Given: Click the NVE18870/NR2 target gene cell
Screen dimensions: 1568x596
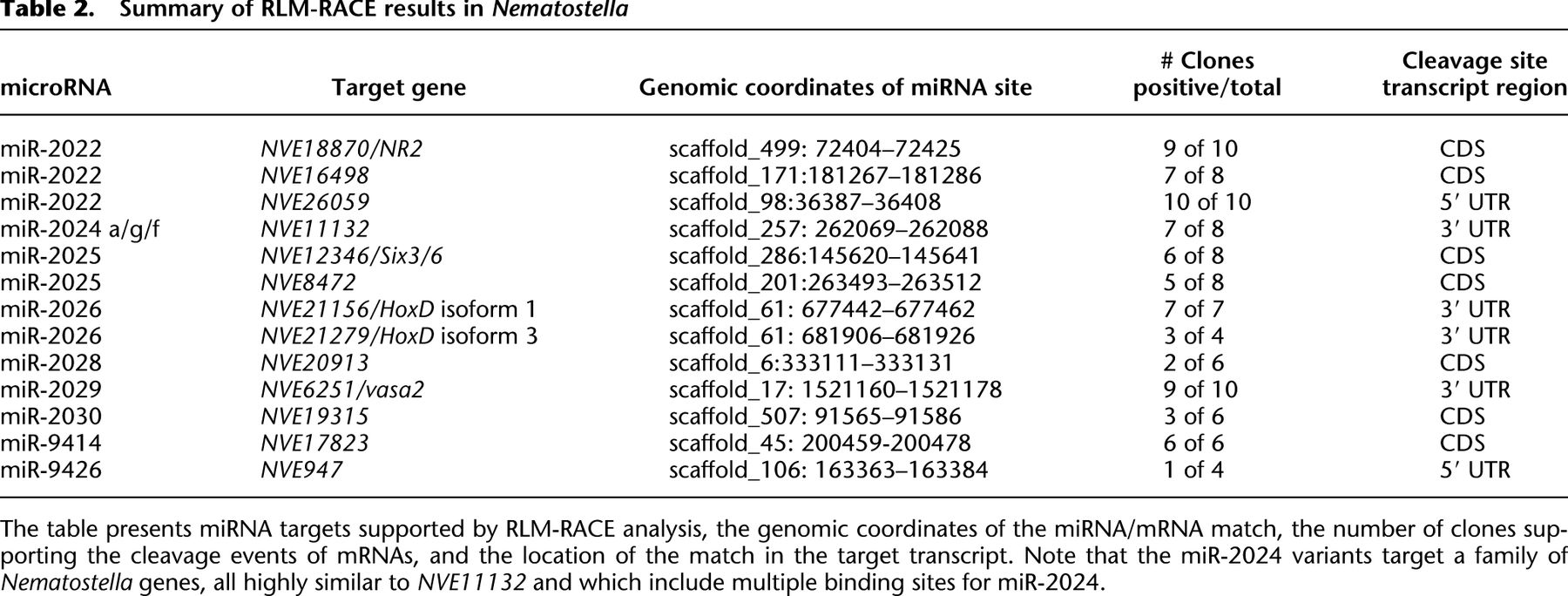Looking at the screenshot, I should click(x=341, y=149).
